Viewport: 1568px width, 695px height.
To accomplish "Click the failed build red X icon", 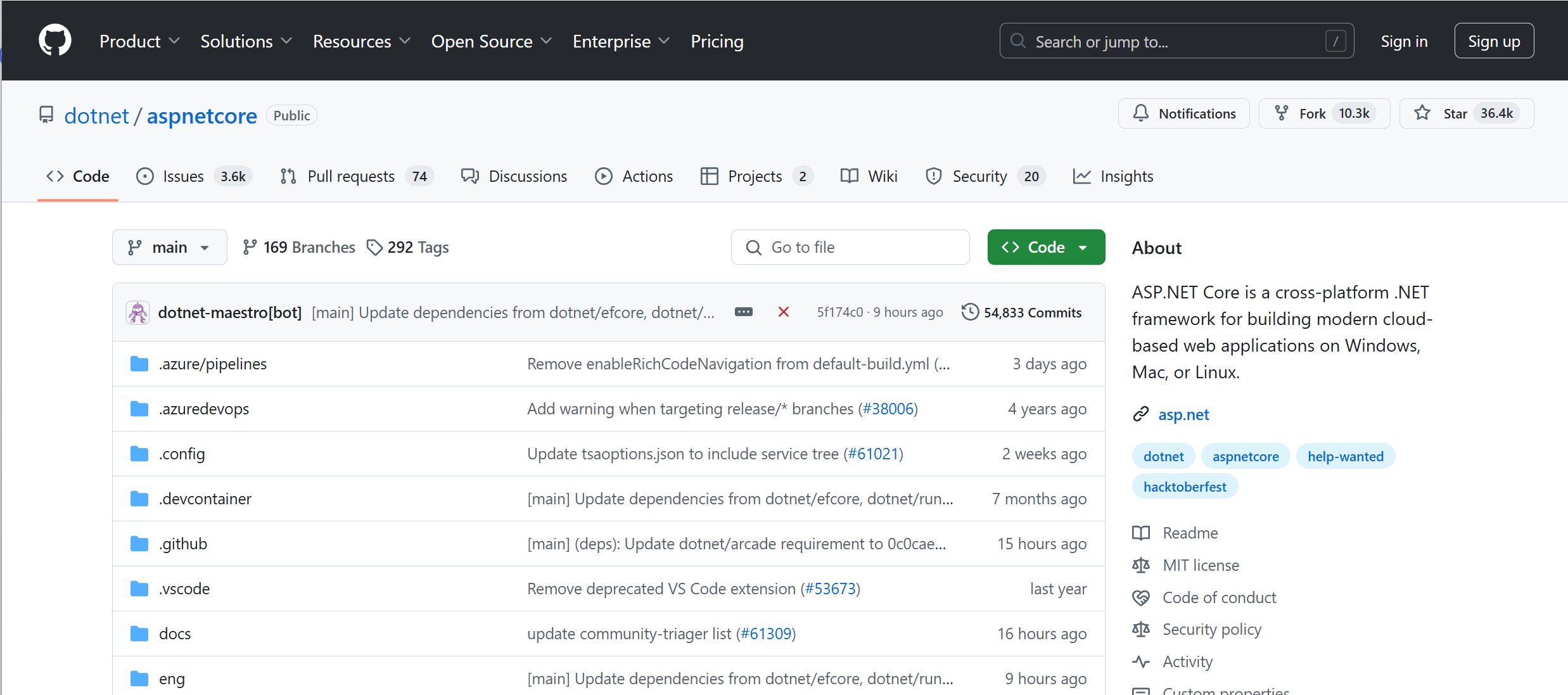I will click(784, 312).
